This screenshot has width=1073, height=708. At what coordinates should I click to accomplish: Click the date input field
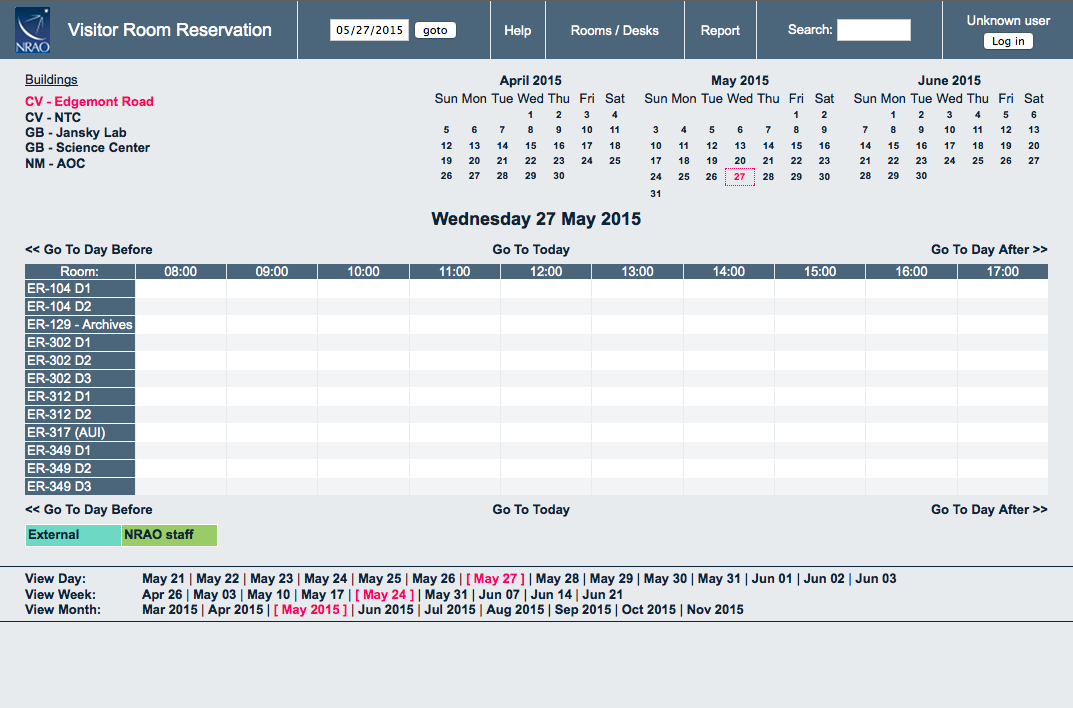(369, 30)
